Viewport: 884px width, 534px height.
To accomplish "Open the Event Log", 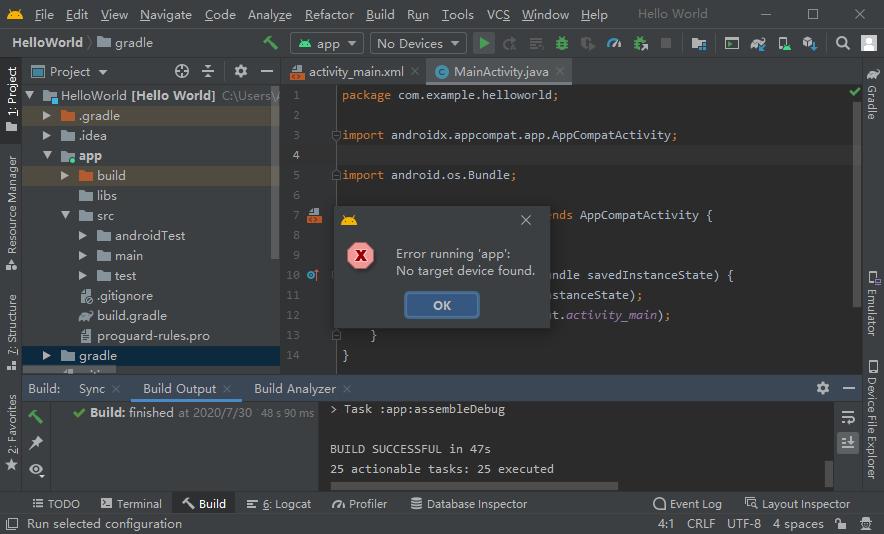I will click(x=687, y=504).
